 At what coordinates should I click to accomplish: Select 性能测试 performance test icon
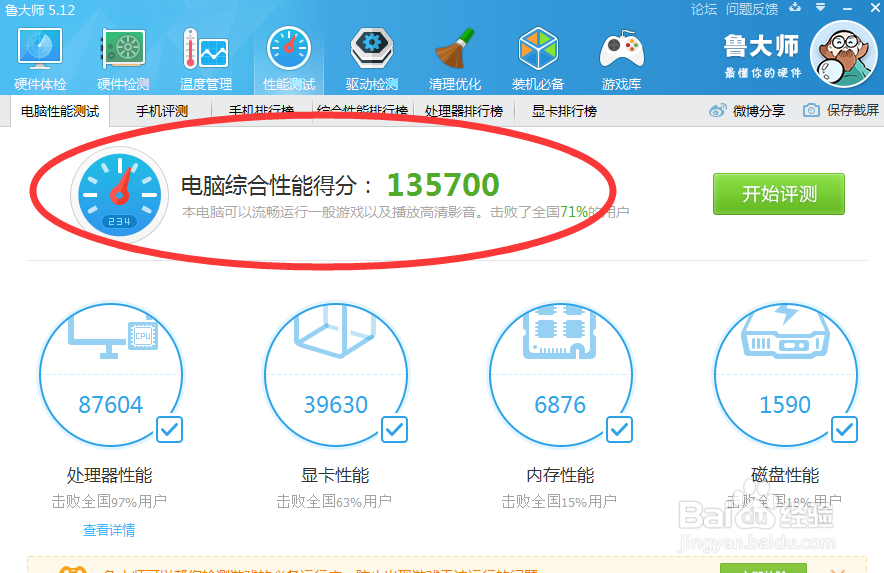(x=289, y=49)
